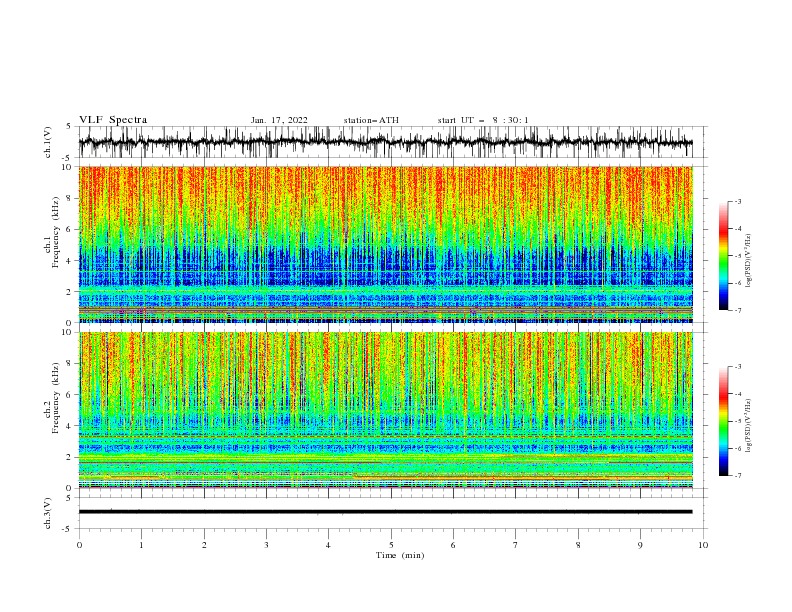Click inside the ch.2 spectrogram panel
Screen dimensions: 792x612
tap(385, 410)
